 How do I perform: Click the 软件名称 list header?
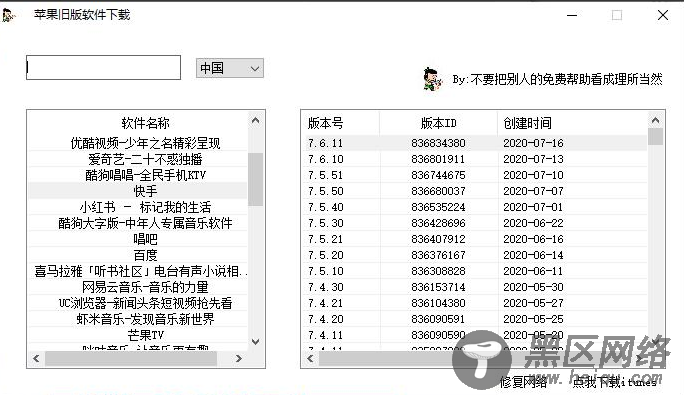point(145,123)
